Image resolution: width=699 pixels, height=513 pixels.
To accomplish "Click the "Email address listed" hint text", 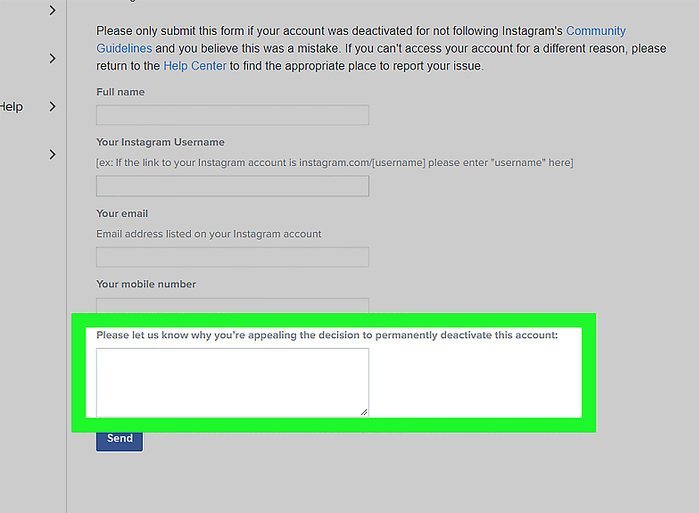I will (x=209, y=234).
